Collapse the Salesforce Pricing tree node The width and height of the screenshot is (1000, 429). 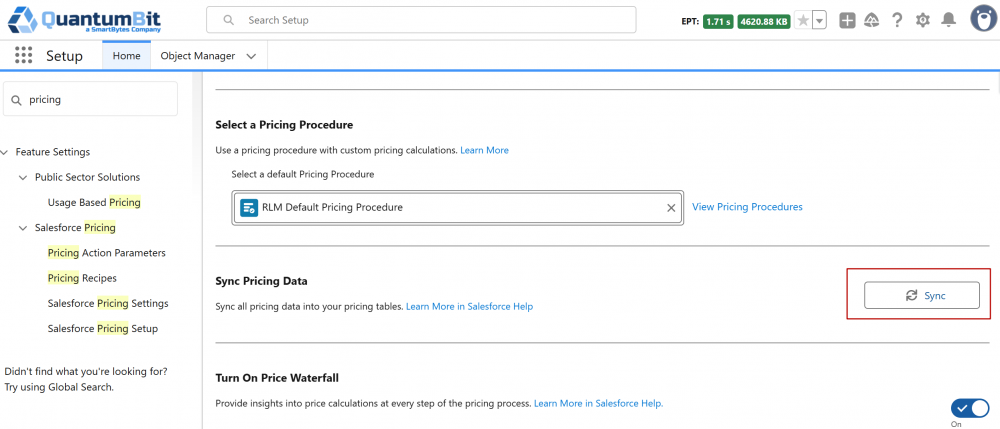point(23,228)
